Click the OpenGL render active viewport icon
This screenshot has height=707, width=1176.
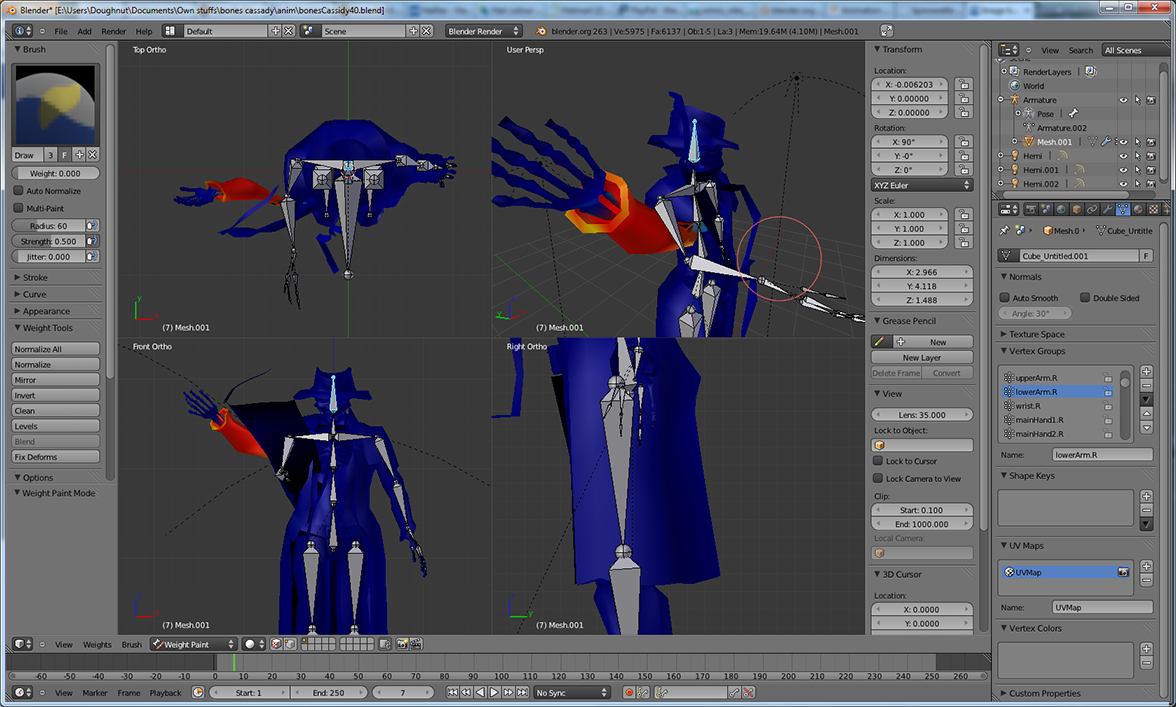[x=402, y=644]
